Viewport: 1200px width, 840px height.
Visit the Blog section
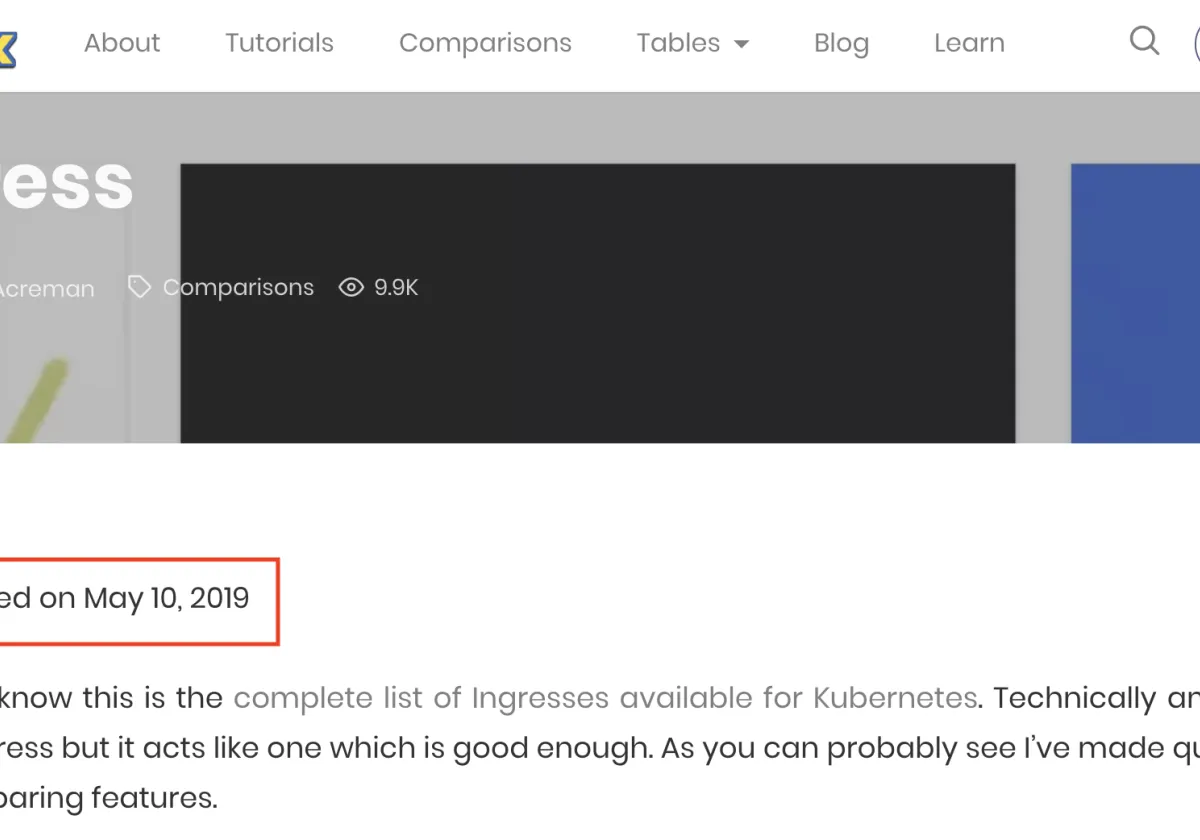click(x=841, y=43)
